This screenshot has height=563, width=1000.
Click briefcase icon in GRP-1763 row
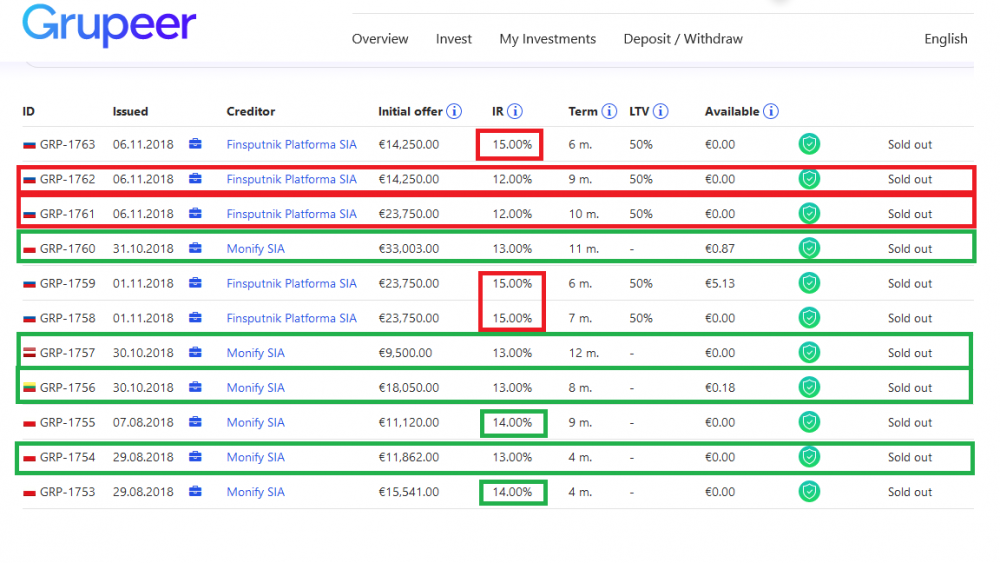195,144
